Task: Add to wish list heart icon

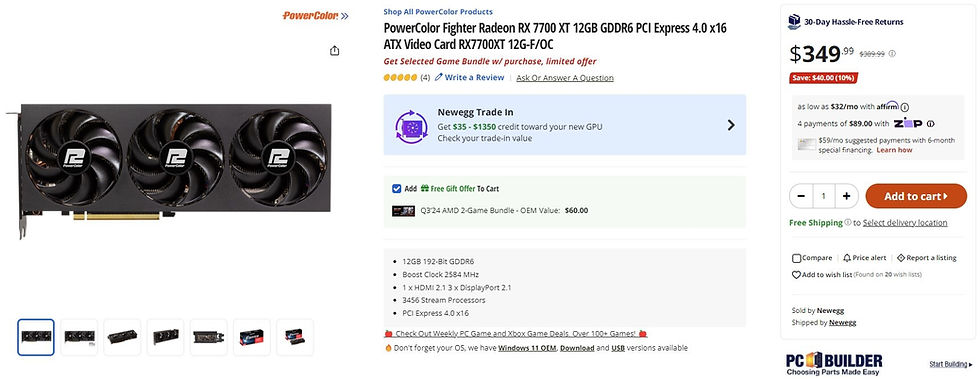Action: click(796, 275)
